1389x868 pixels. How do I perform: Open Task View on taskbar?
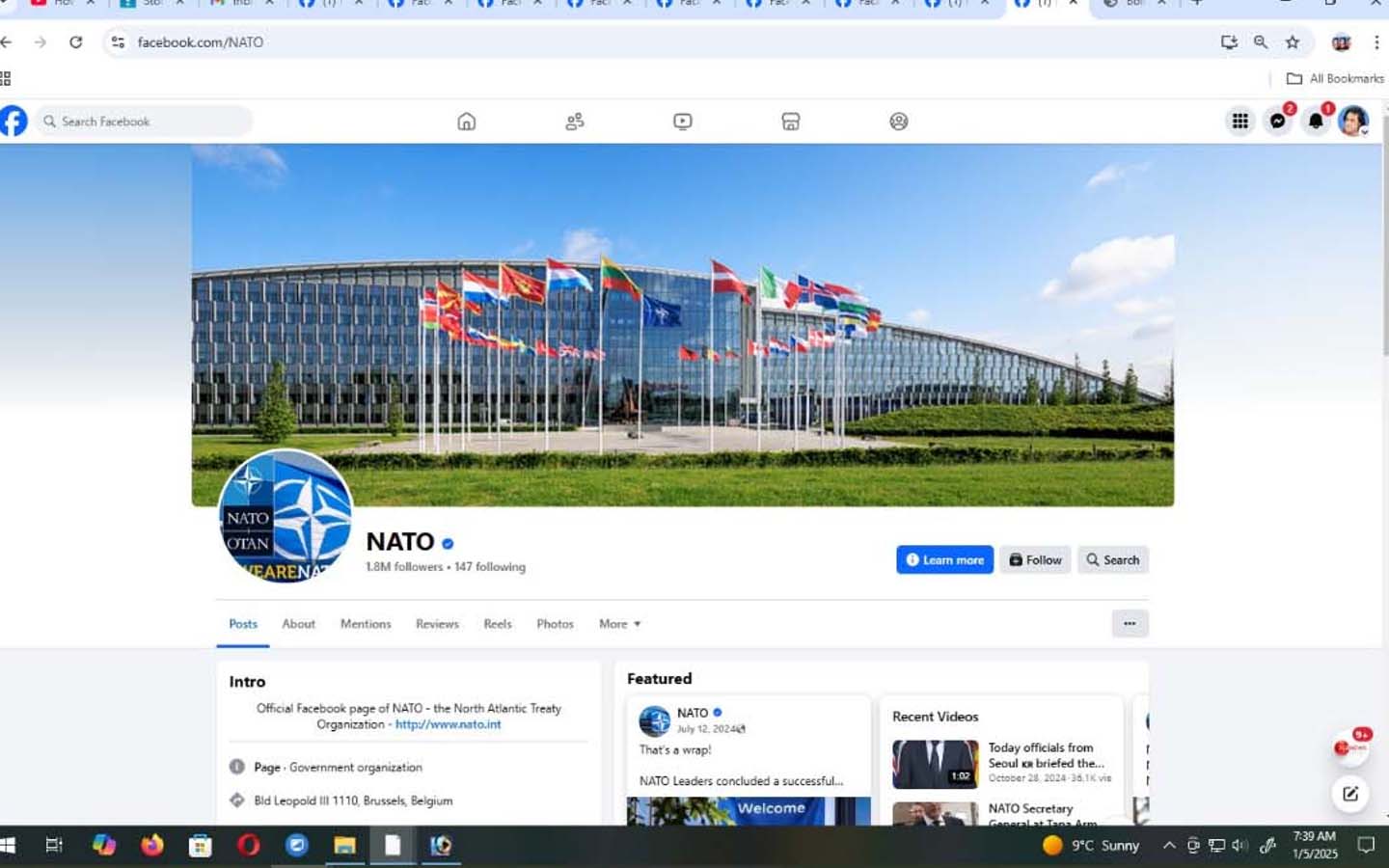tap(54, 846)
